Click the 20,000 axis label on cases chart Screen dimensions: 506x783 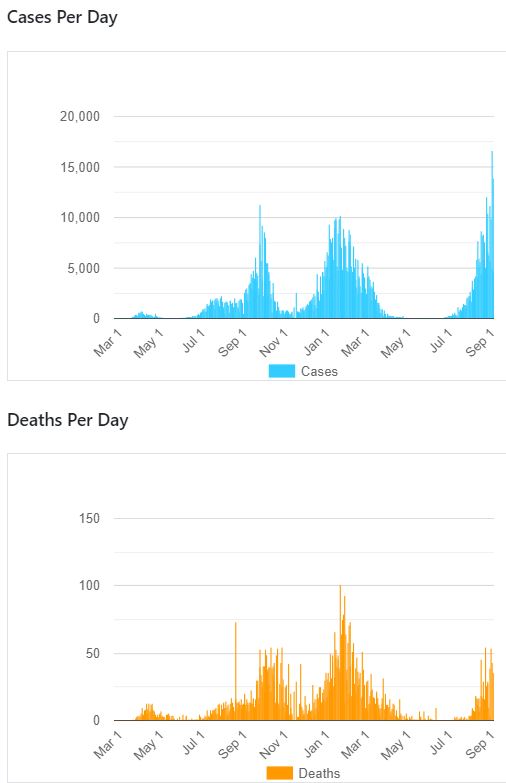pyautogui.click(x=80, y=116)
